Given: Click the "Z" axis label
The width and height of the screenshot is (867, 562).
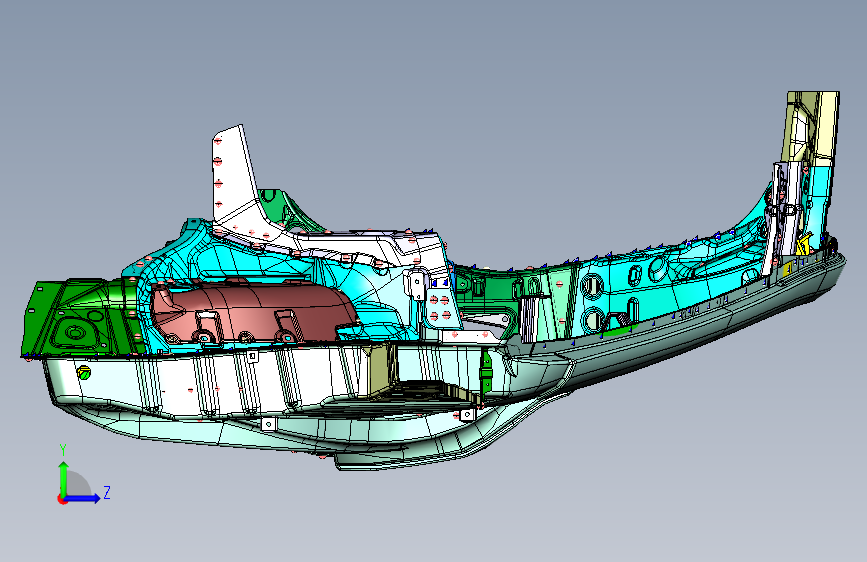Looking at the screenshot, I should 107,492.
